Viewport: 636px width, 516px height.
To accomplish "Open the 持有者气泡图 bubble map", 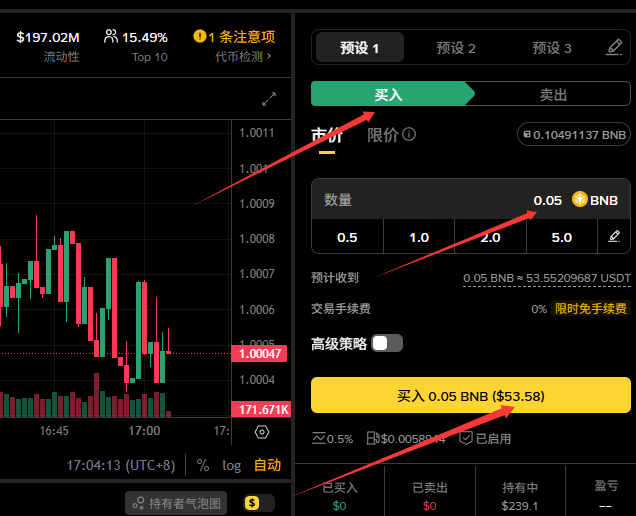I will point(176,503).
